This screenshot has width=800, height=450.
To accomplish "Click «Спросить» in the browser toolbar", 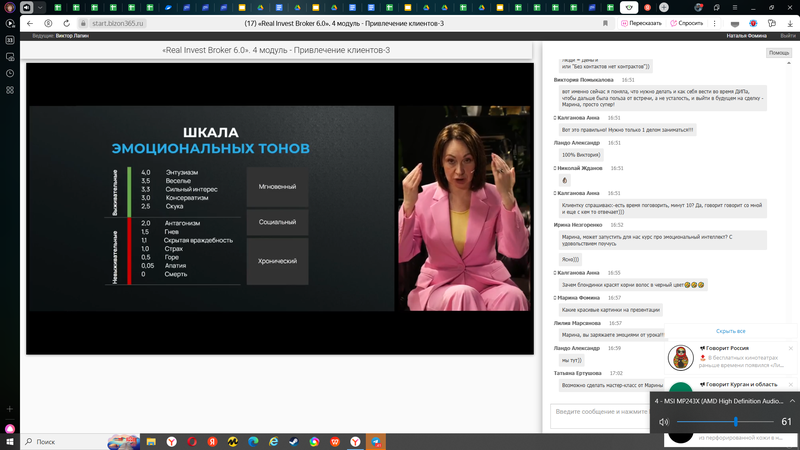I will (685, 23).
